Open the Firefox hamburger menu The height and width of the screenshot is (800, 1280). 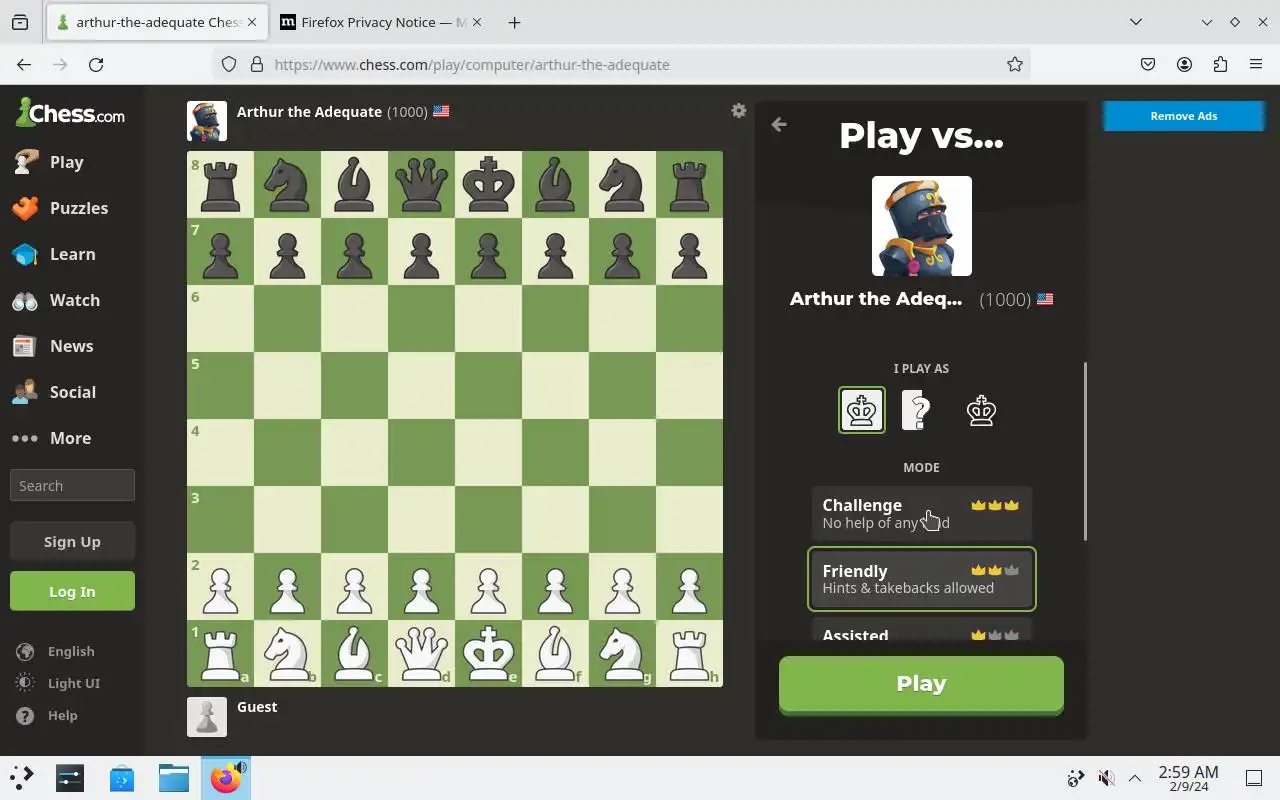point(1256,64)
